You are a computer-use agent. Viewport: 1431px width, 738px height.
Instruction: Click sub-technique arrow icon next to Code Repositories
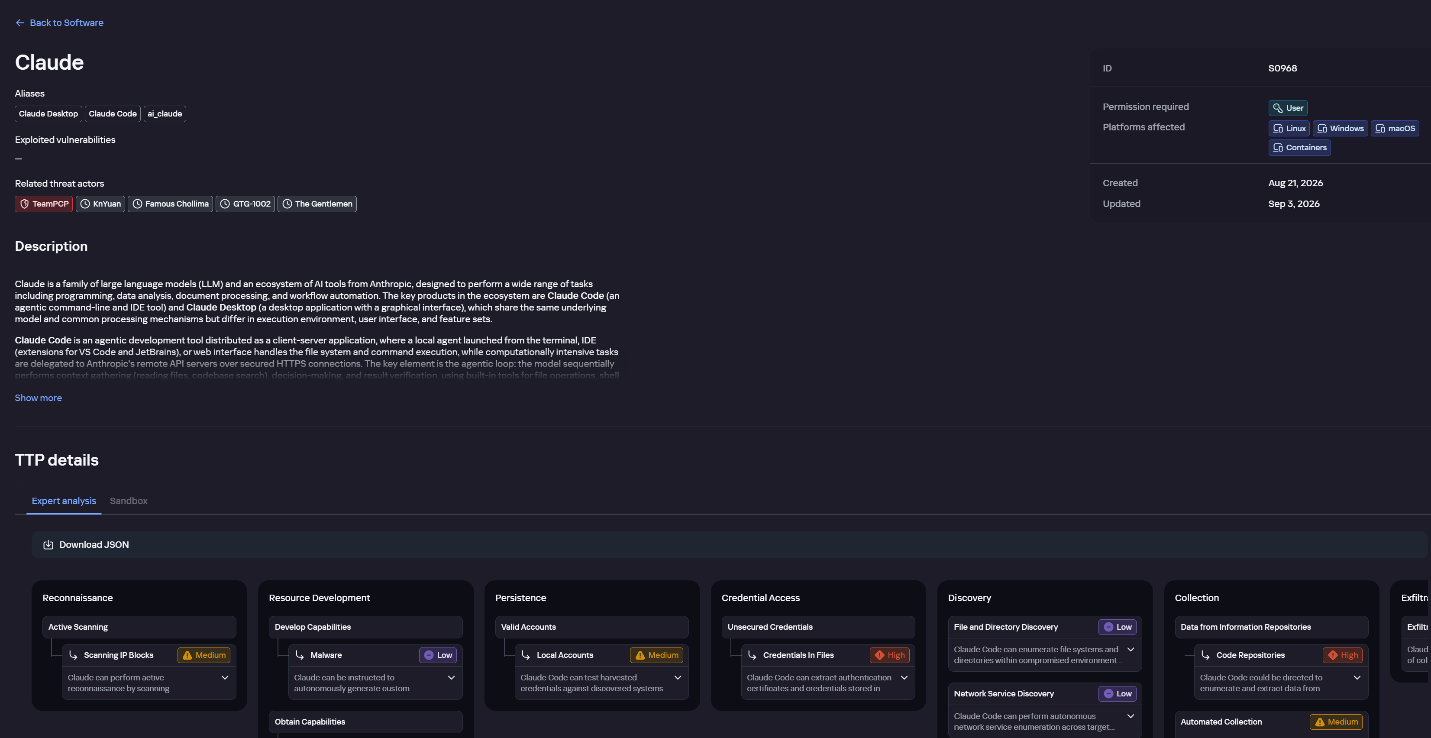(x=1206, y=655)
